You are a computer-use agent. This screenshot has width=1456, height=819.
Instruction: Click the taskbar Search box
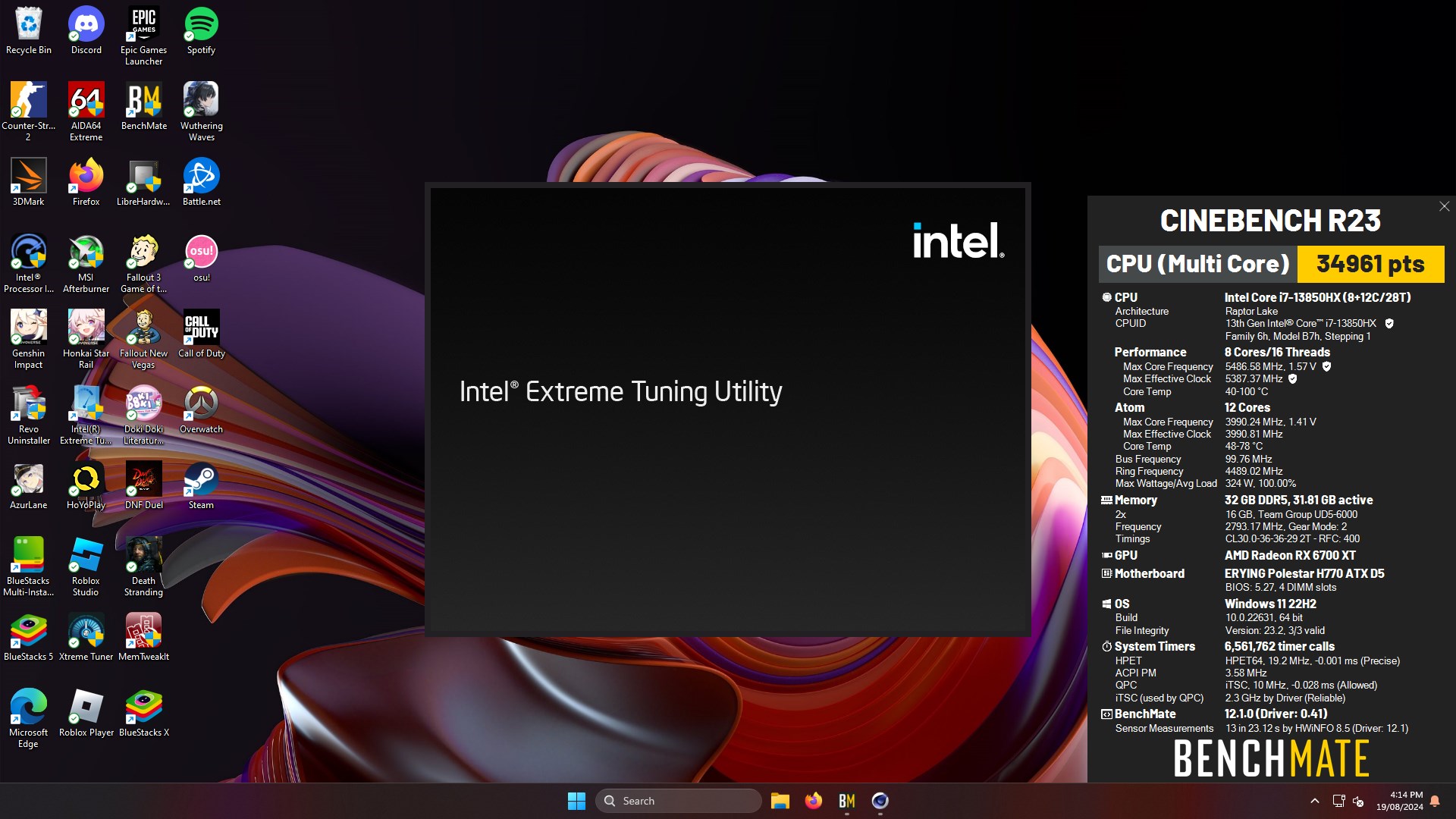coord(679,801)
